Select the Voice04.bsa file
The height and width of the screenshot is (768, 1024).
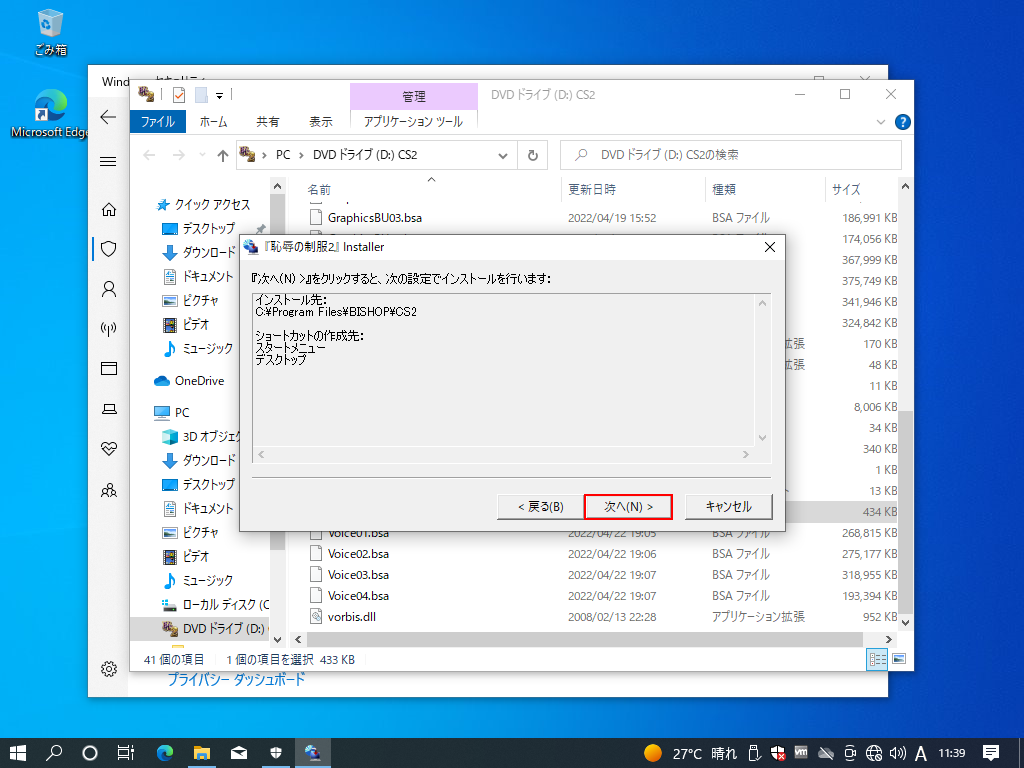[x=358, y=596]
